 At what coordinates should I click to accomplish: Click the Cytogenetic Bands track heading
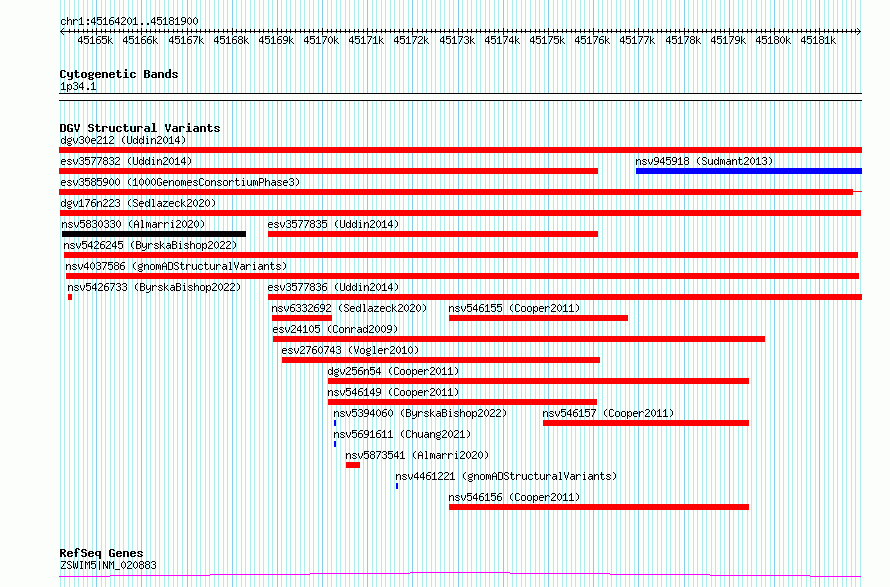pos(119,74)
